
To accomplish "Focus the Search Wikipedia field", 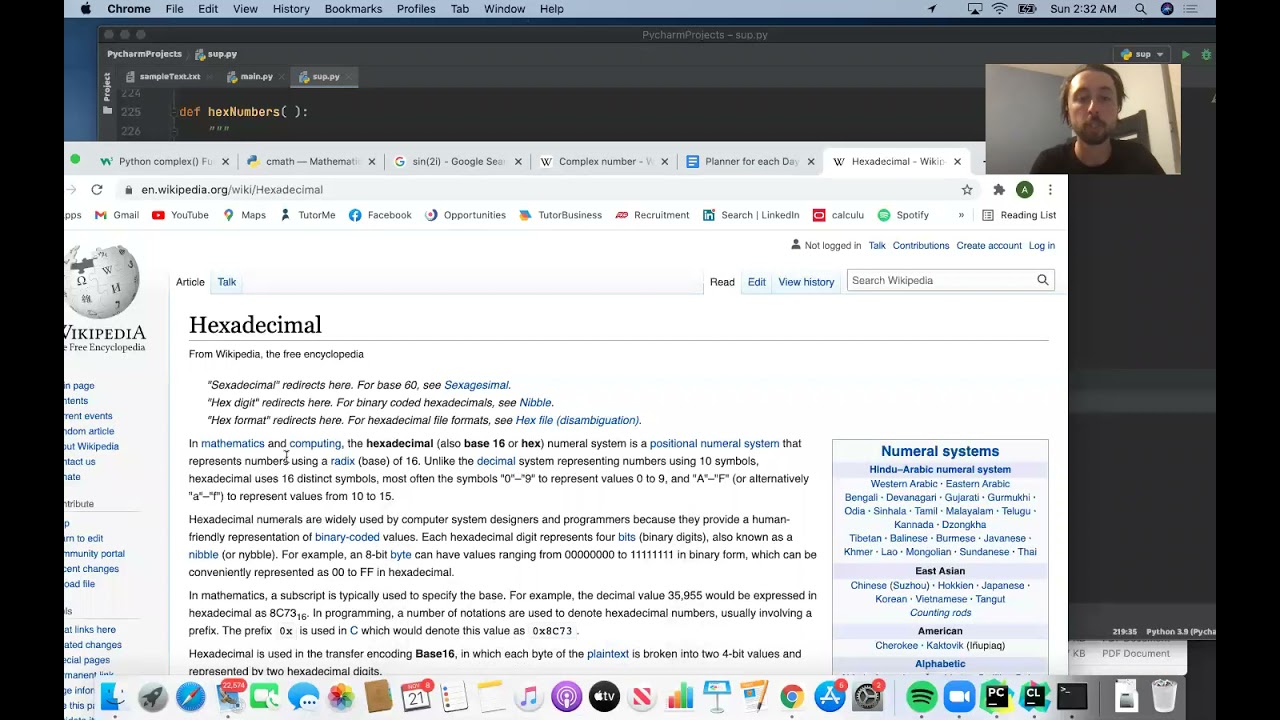I will 941,280.
